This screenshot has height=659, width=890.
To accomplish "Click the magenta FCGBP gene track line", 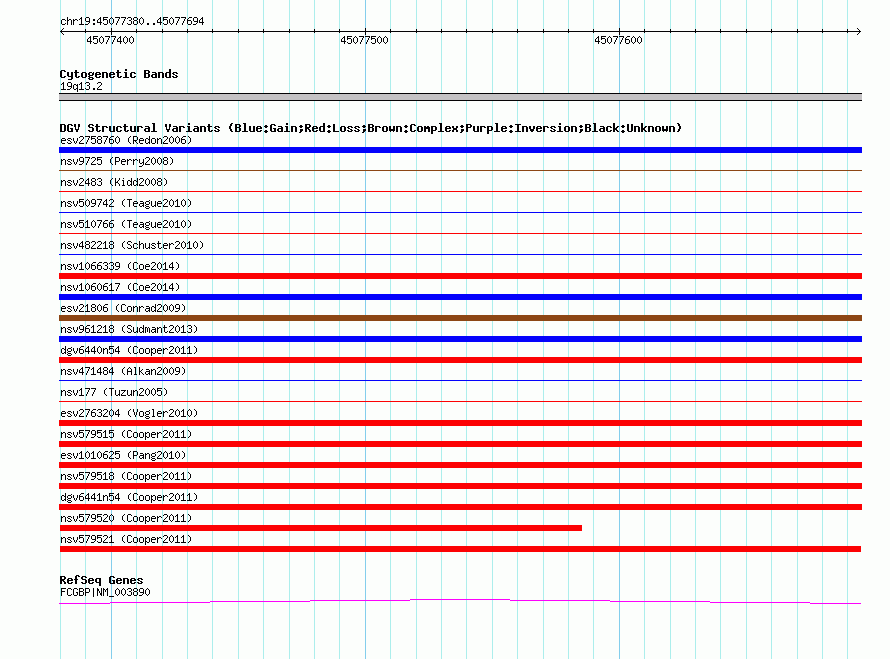I will [x=460, y=601].
